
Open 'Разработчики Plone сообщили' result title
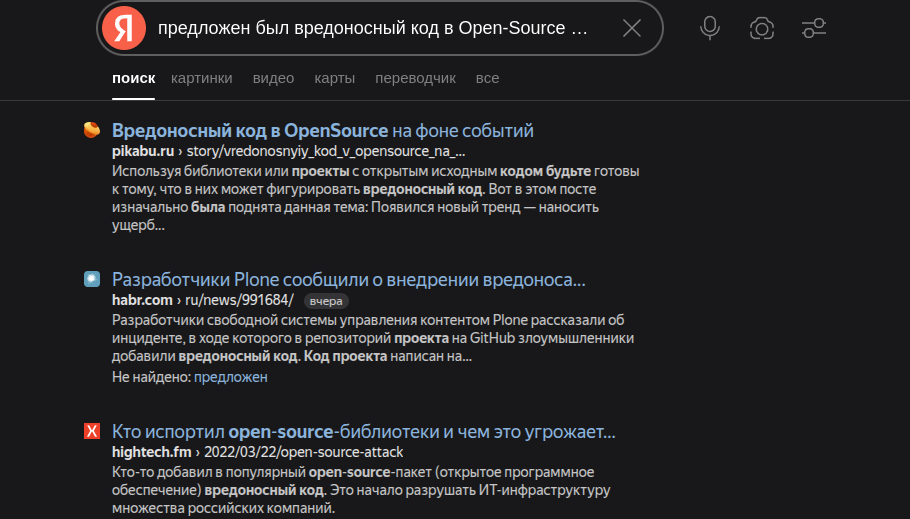pos(348,279)
